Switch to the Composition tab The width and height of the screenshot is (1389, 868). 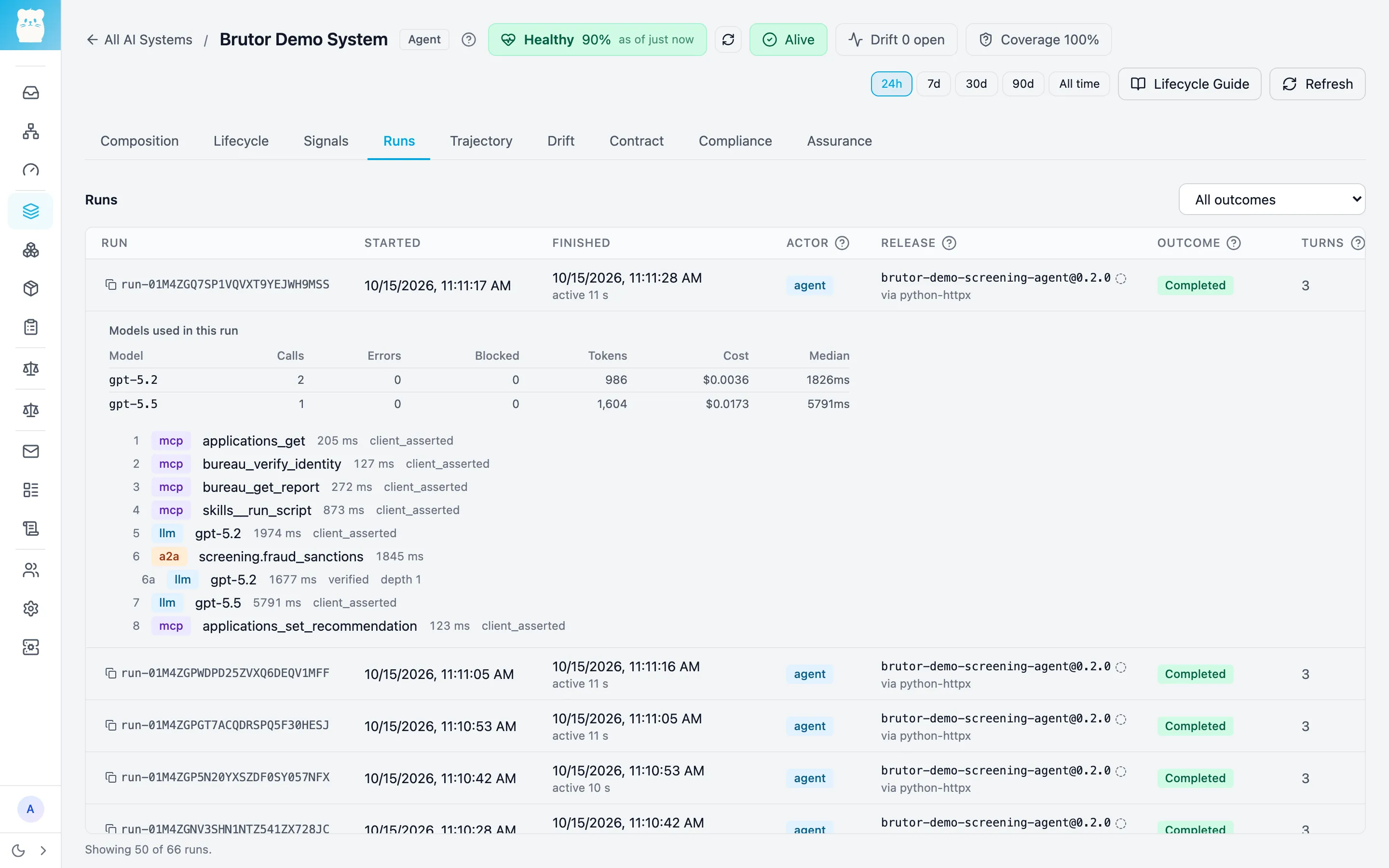click(x=139, y=141)
